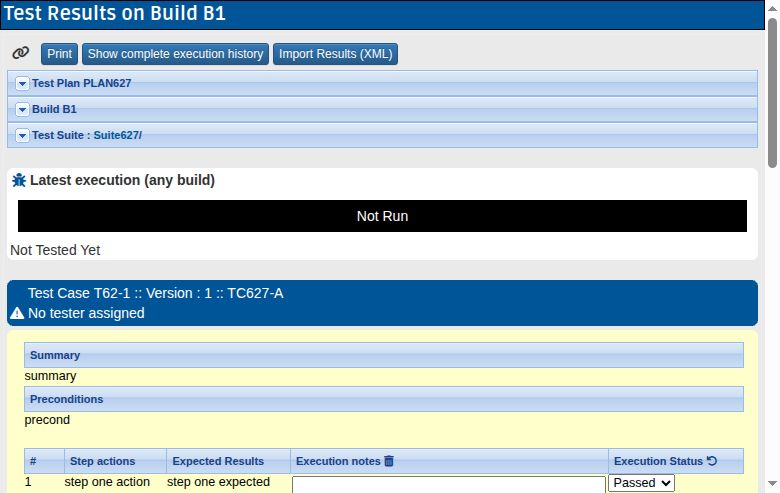The height and width of the screenshot is (493, 780).
Task: Click the chain link icon beside Print
Action: pyautogui.click(x=20, y=53)
